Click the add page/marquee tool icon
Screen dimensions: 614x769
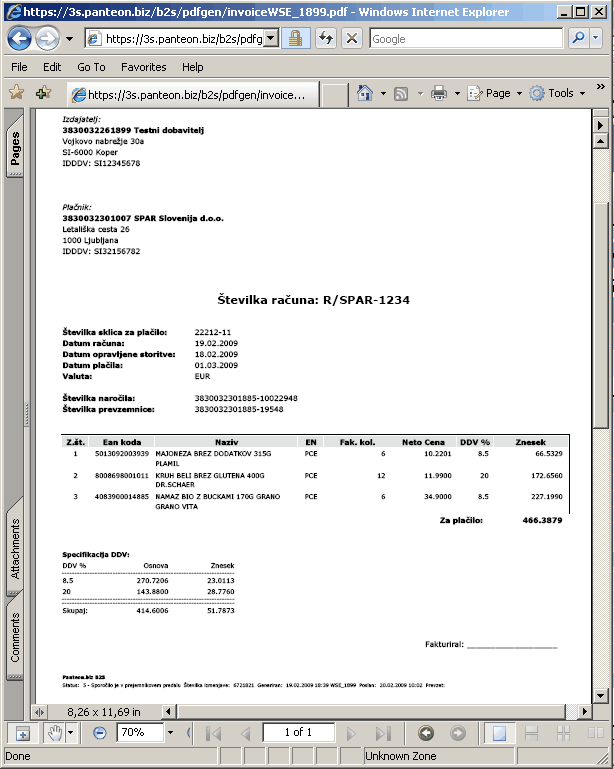coord(23,734)
